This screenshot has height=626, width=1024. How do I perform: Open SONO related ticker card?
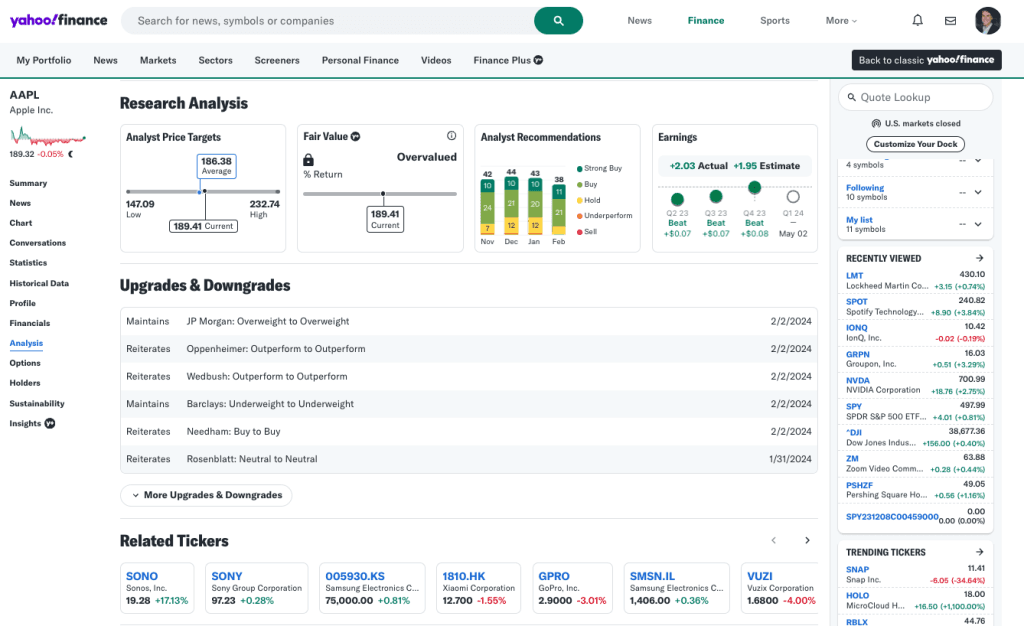click(157, 588)
